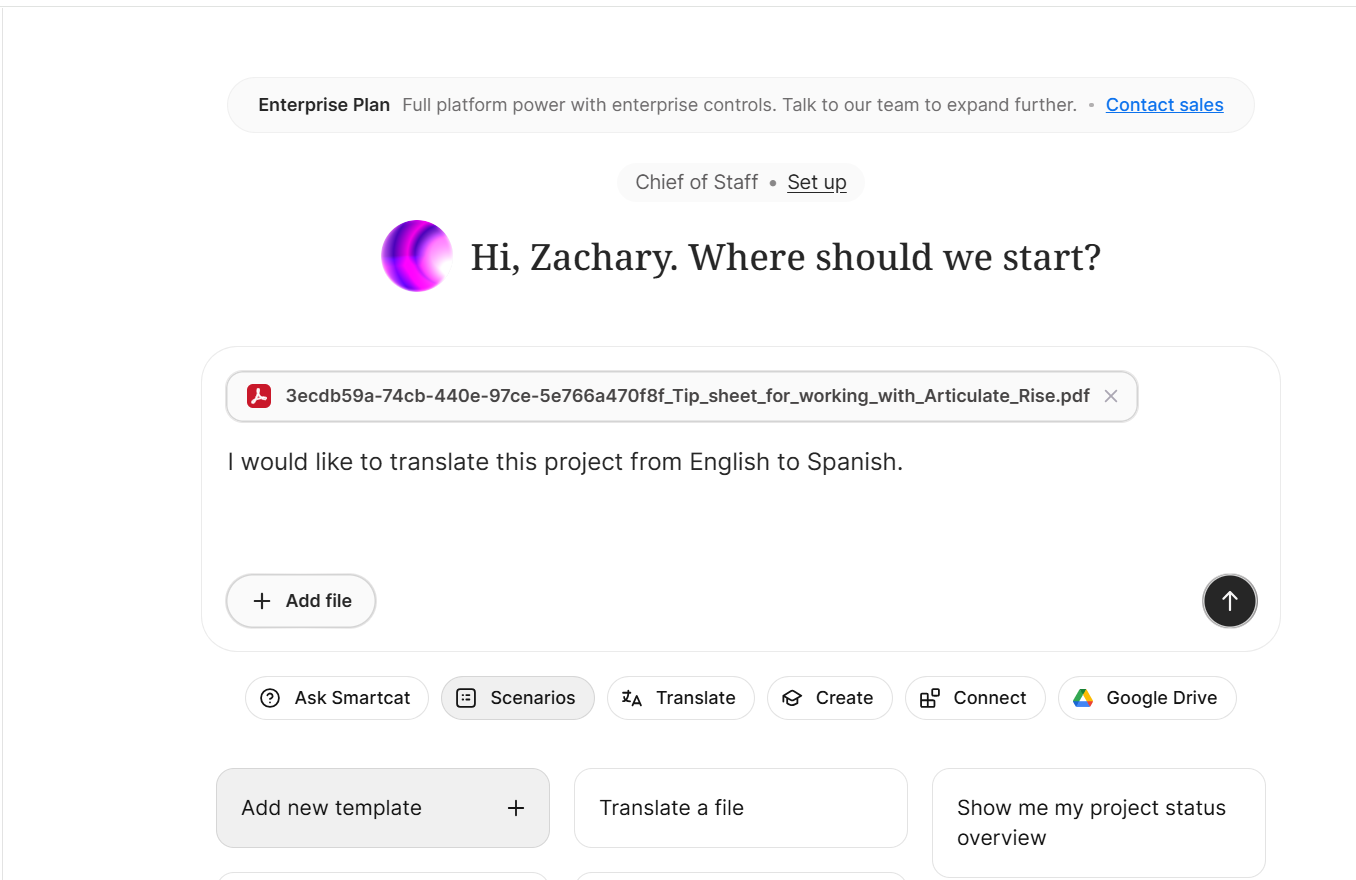Click the question mark icon on Ask Smartcat
This screenshot has height=880, width=1356.
click(270, 698)
